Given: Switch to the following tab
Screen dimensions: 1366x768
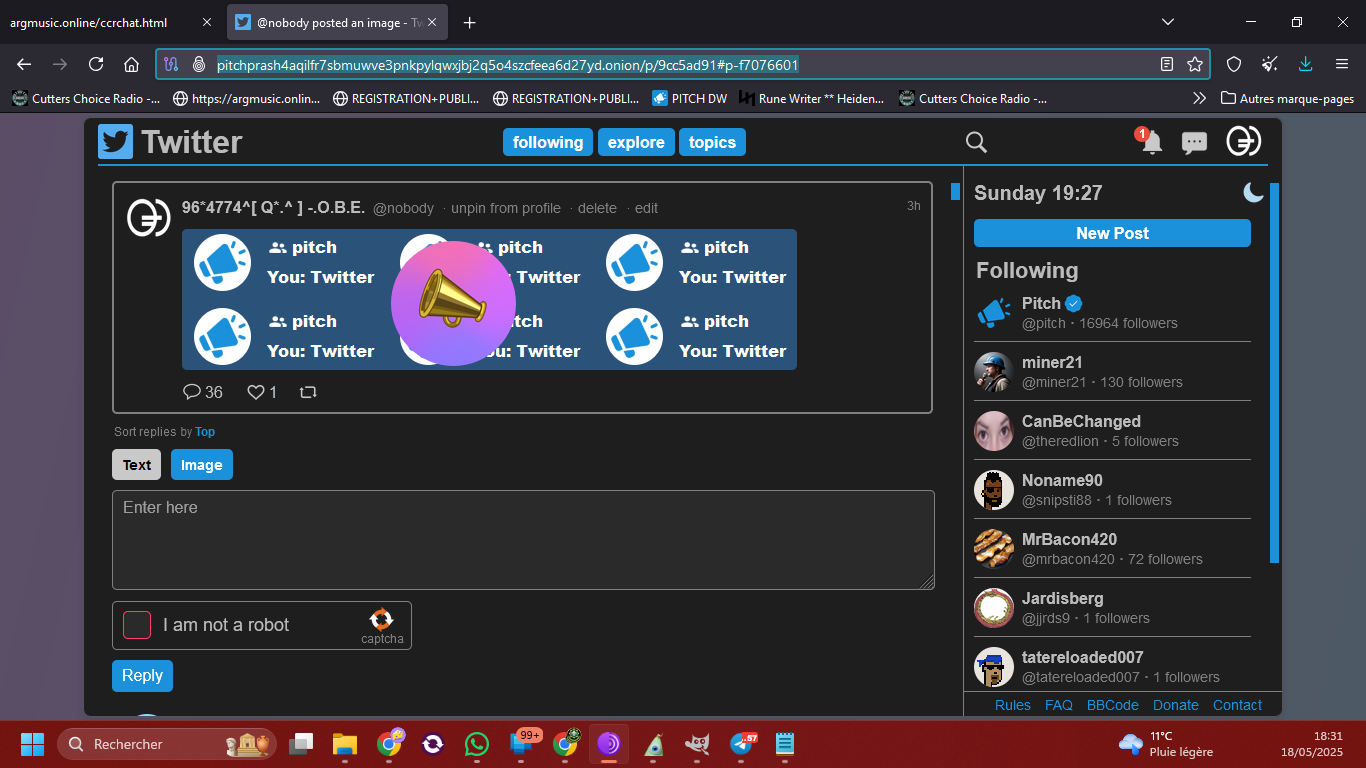Looking at the screenshot, I should [548, 142].
